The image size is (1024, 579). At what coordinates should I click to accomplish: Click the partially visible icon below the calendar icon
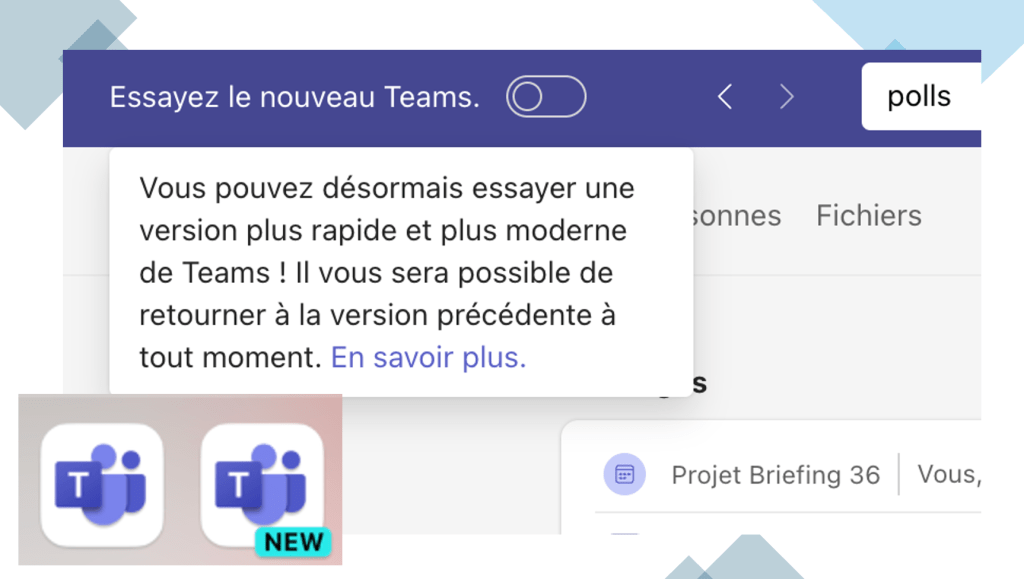click(624, 536)
